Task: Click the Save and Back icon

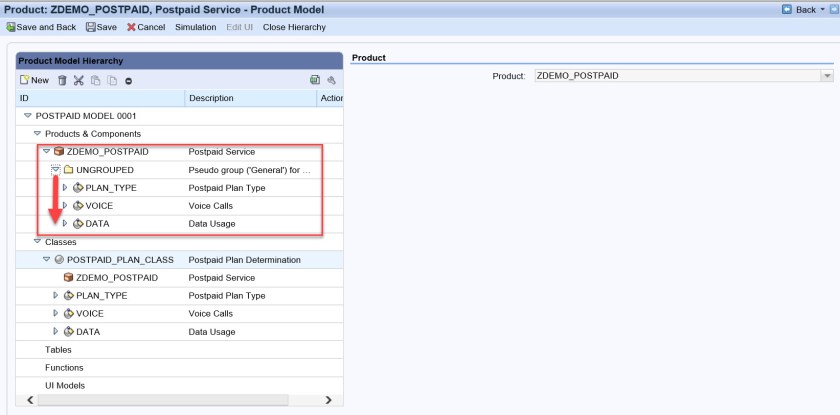Action: pos(10,27)
